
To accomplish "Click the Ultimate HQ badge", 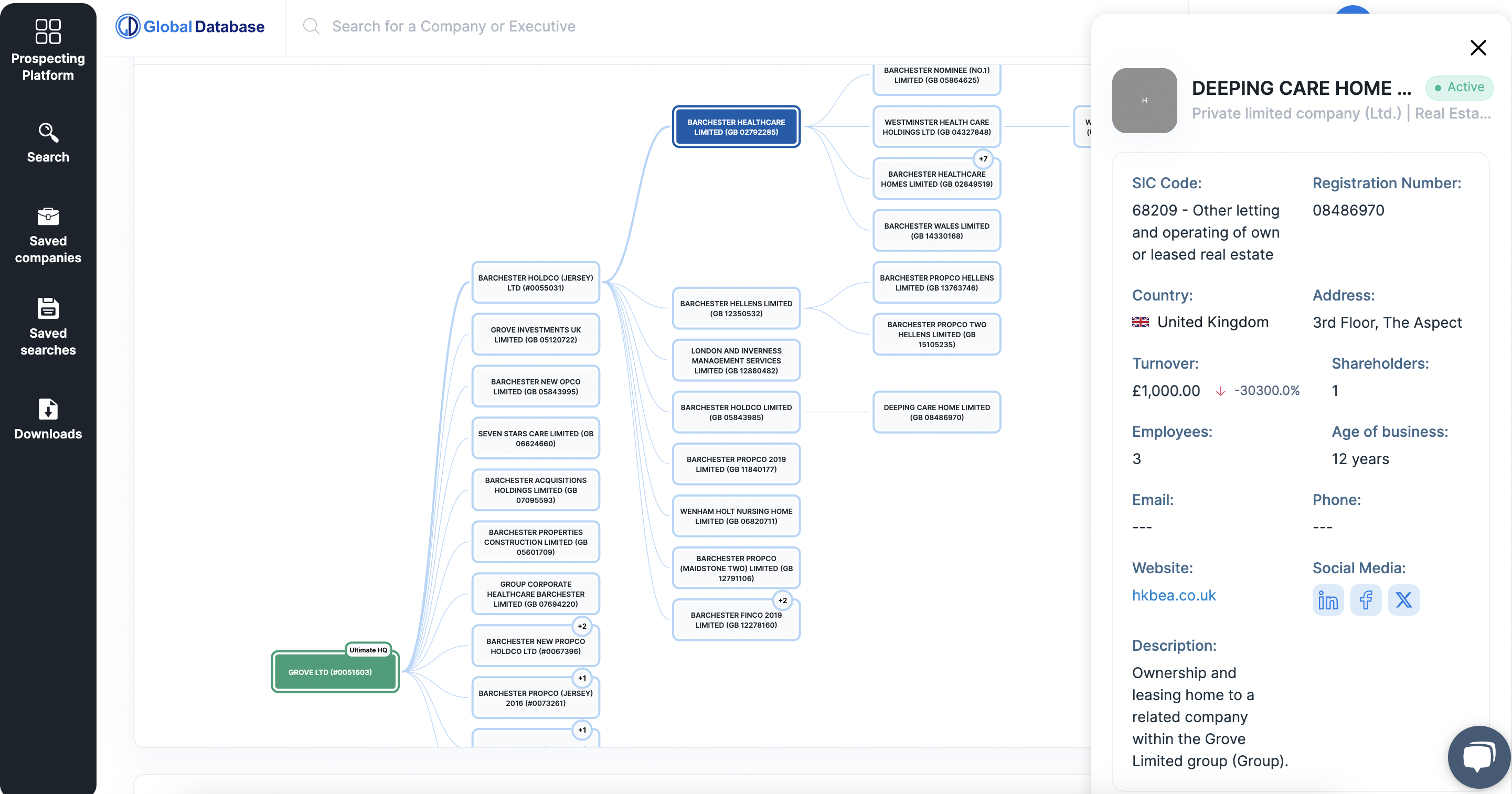I will [x=368, y=650].
